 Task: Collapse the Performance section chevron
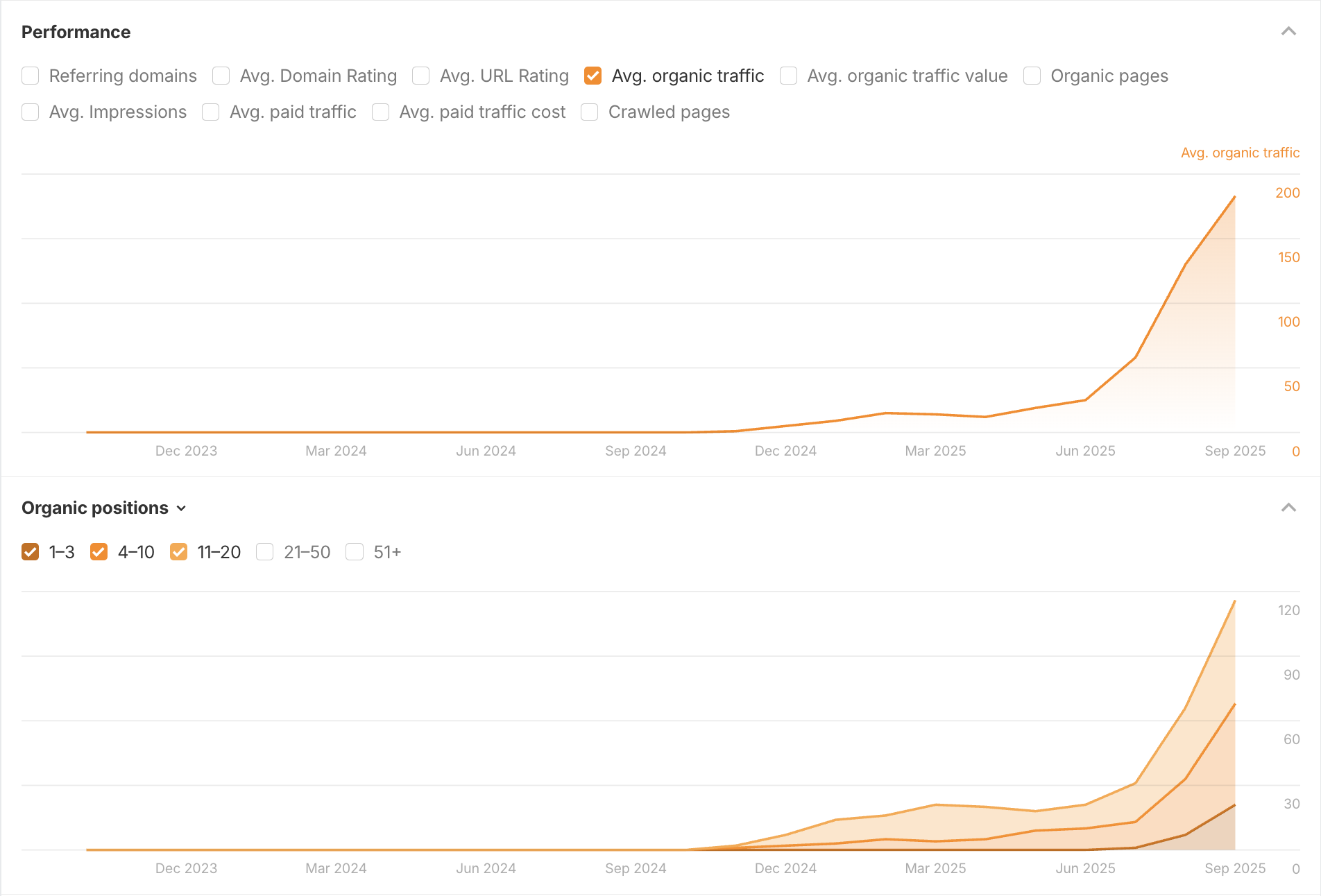(1288, 32)
